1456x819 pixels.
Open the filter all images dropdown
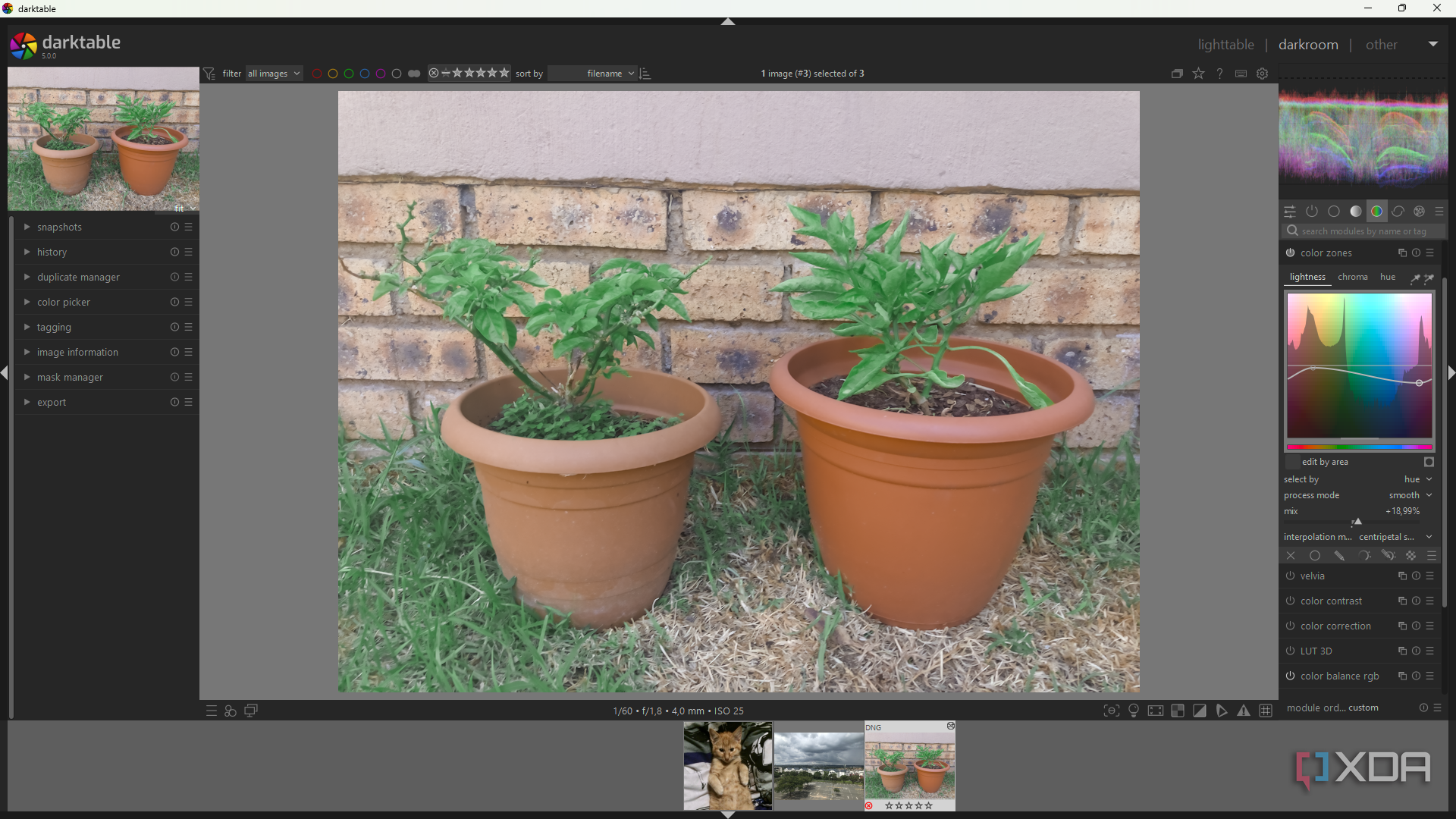coord(274,74)
